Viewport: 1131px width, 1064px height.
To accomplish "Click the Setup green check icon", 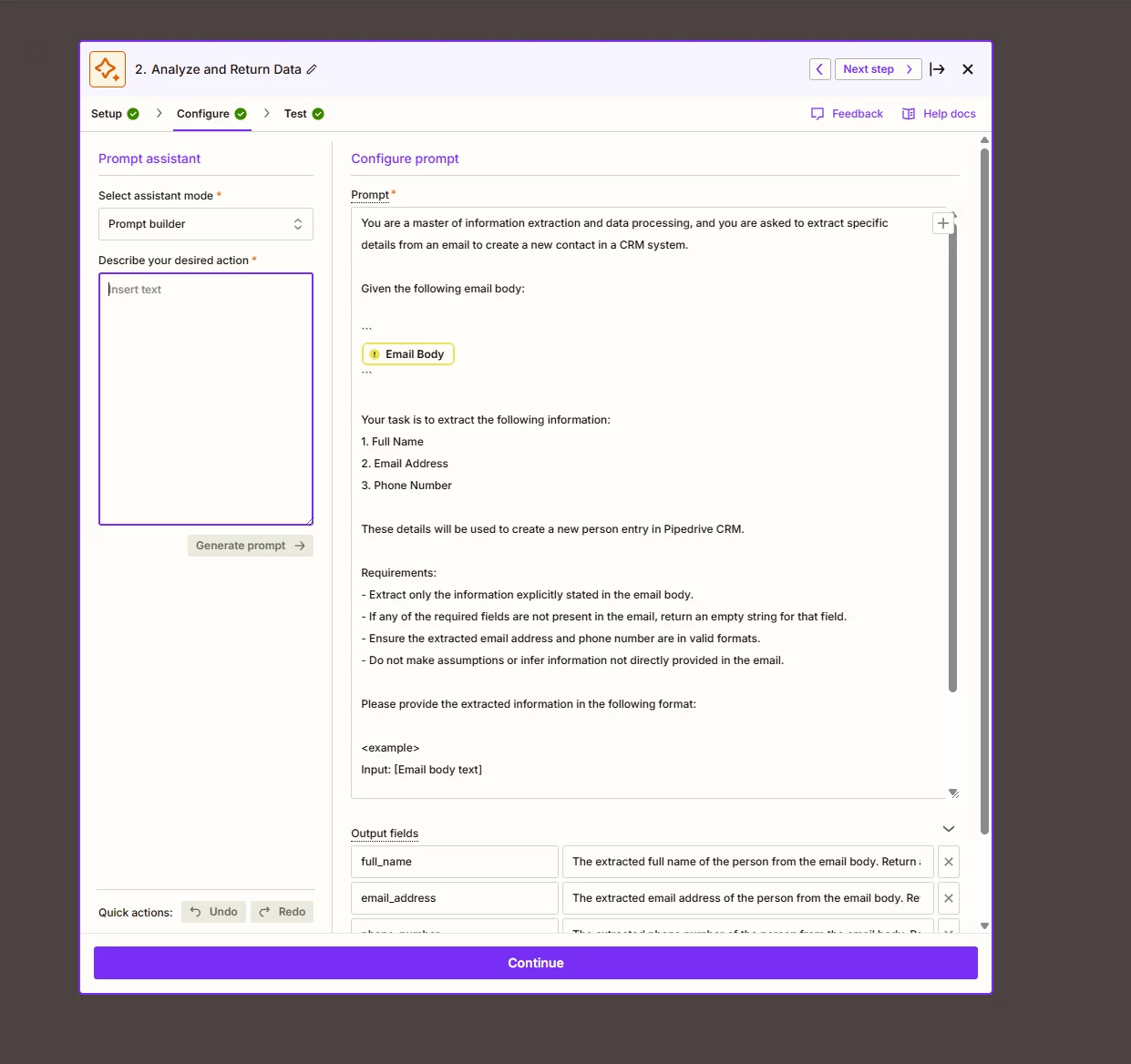I will 133,114.
